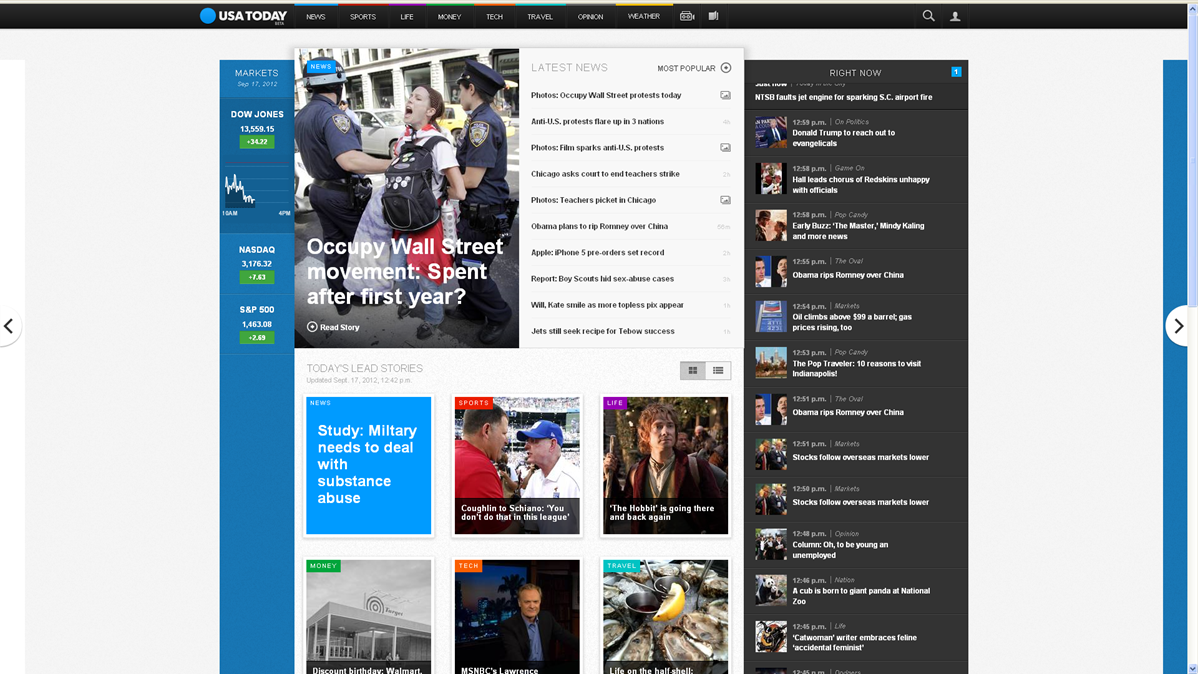Go to next section with right arrow

click(x=1178, y=326)
